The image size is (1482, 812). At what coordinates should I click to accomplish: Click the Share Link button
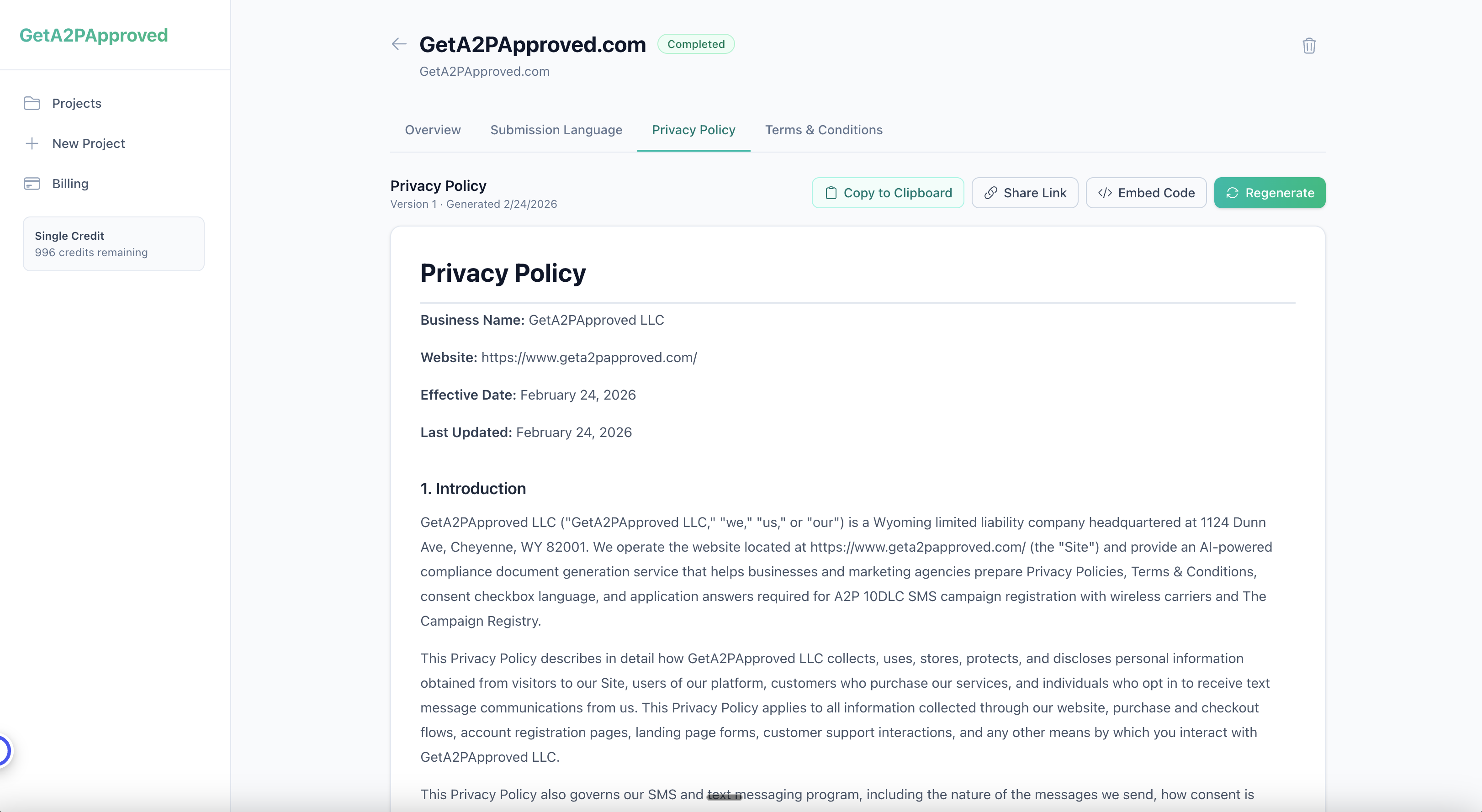(1025, 193)
